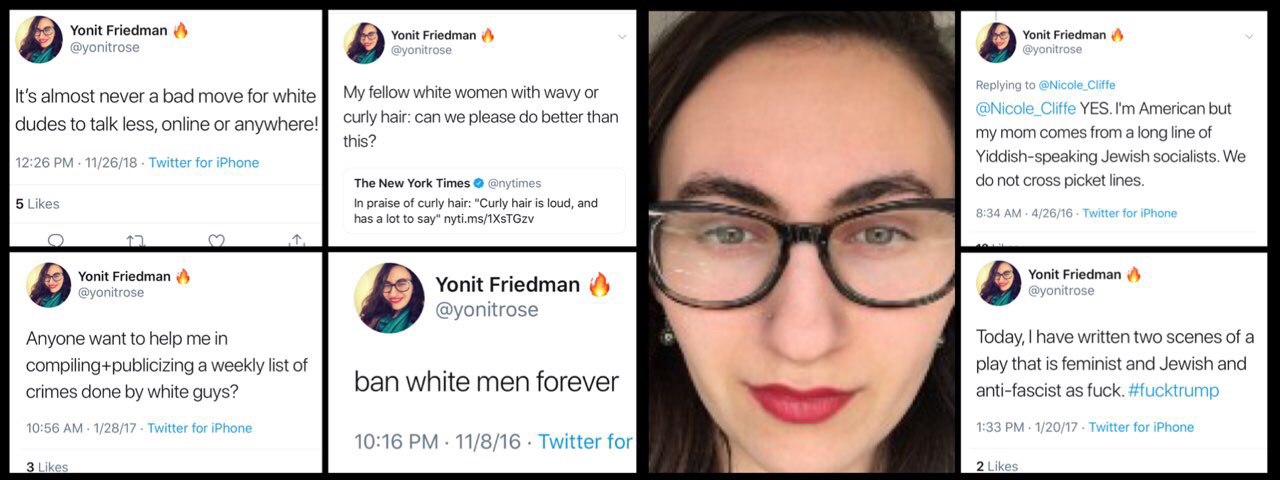Viewport: 1280px width, 480px height.
Task: Click the #fucktrump hashtag
Action: pos(1173,390)
